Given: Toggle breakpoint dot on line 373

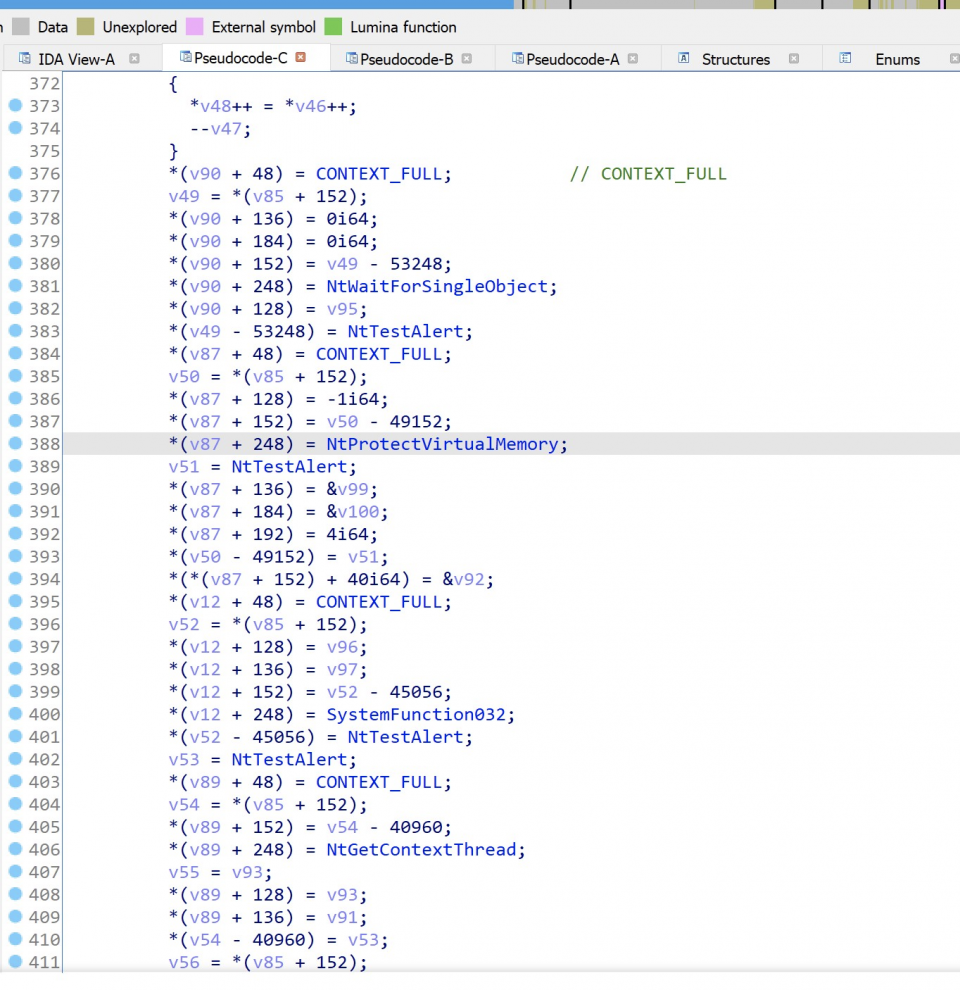Looking at the screenshot, I should coord(16,105).
